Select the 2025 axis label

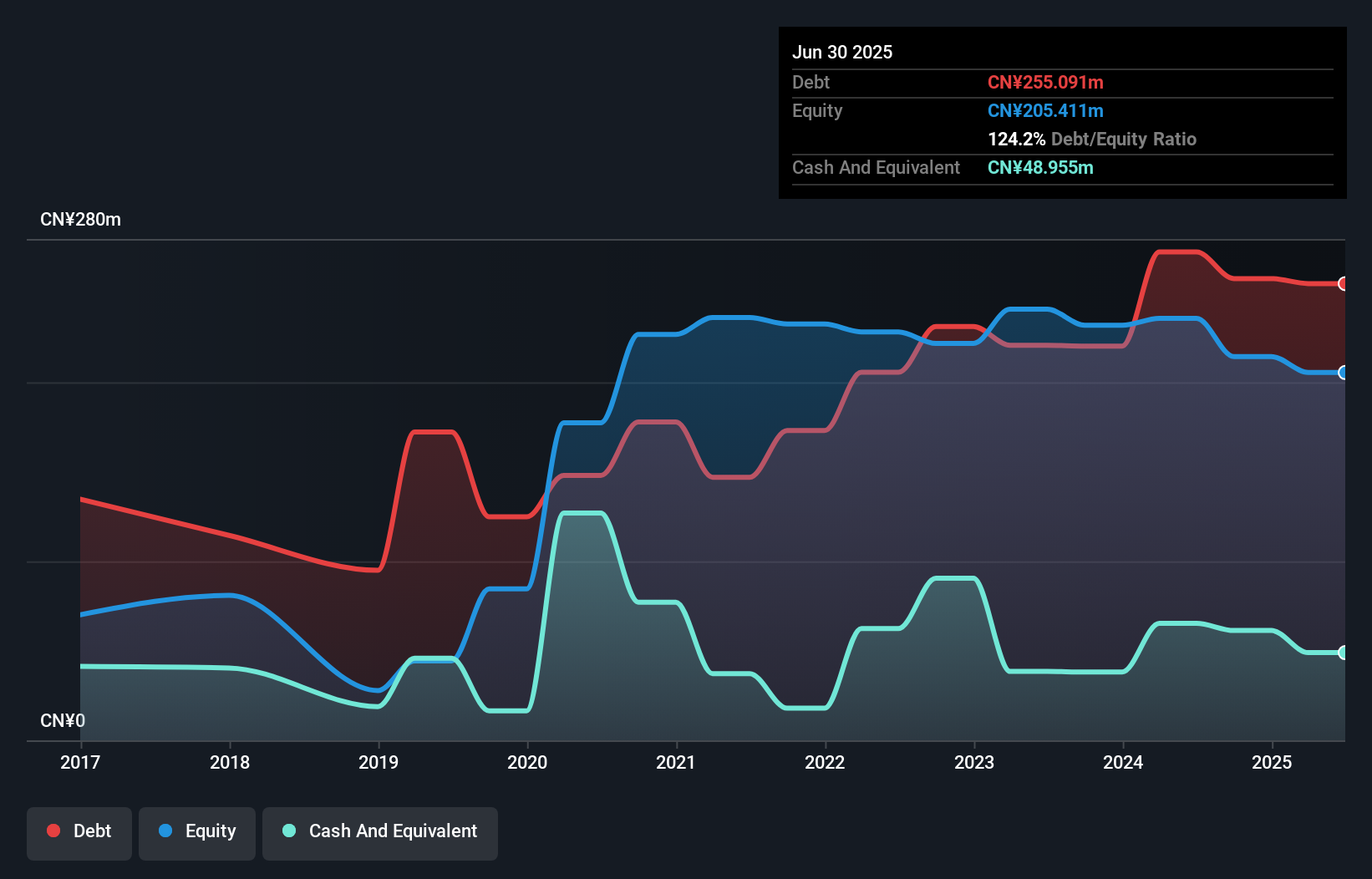[1272, 762]
